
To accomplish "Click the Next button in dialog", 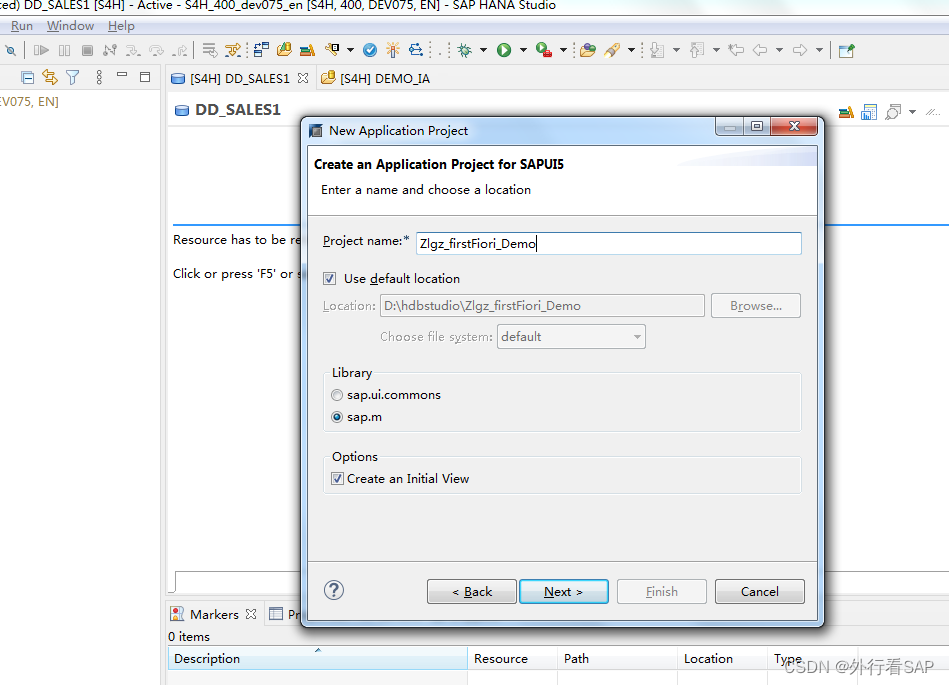I will coord(563,592).
